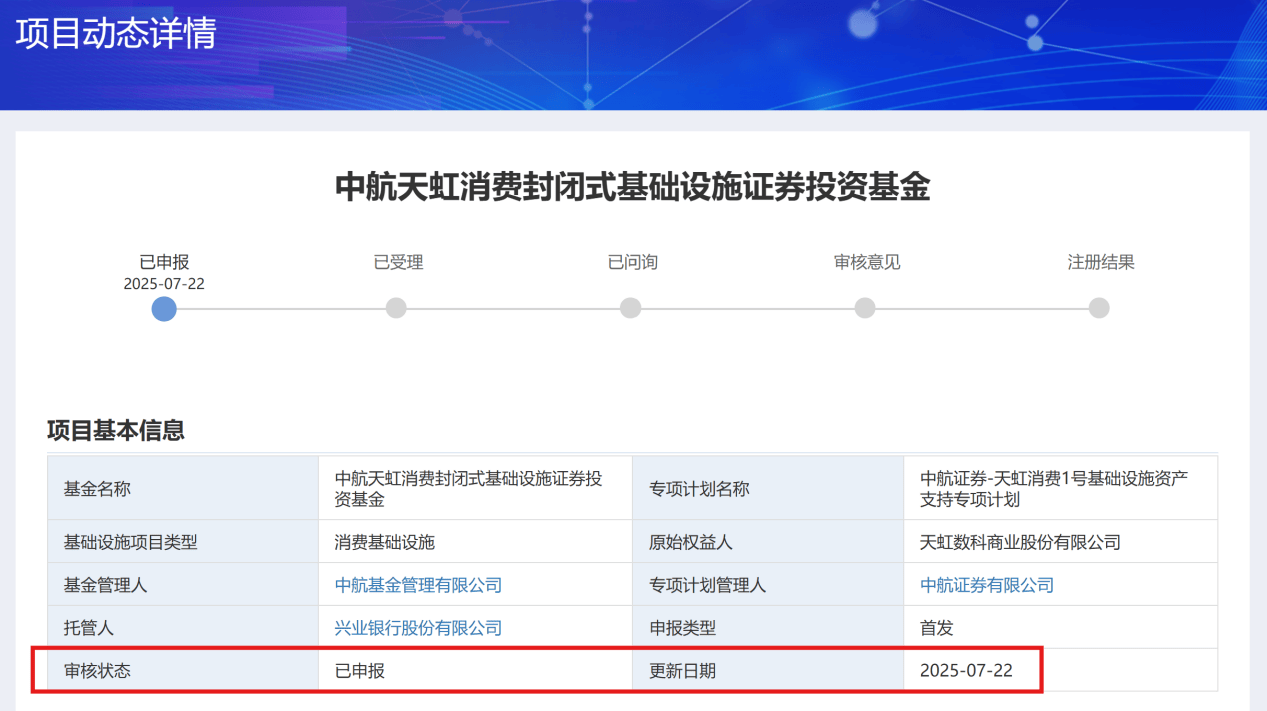
Task: Click the 注册结果 step label
Action: click(1101, 262)
